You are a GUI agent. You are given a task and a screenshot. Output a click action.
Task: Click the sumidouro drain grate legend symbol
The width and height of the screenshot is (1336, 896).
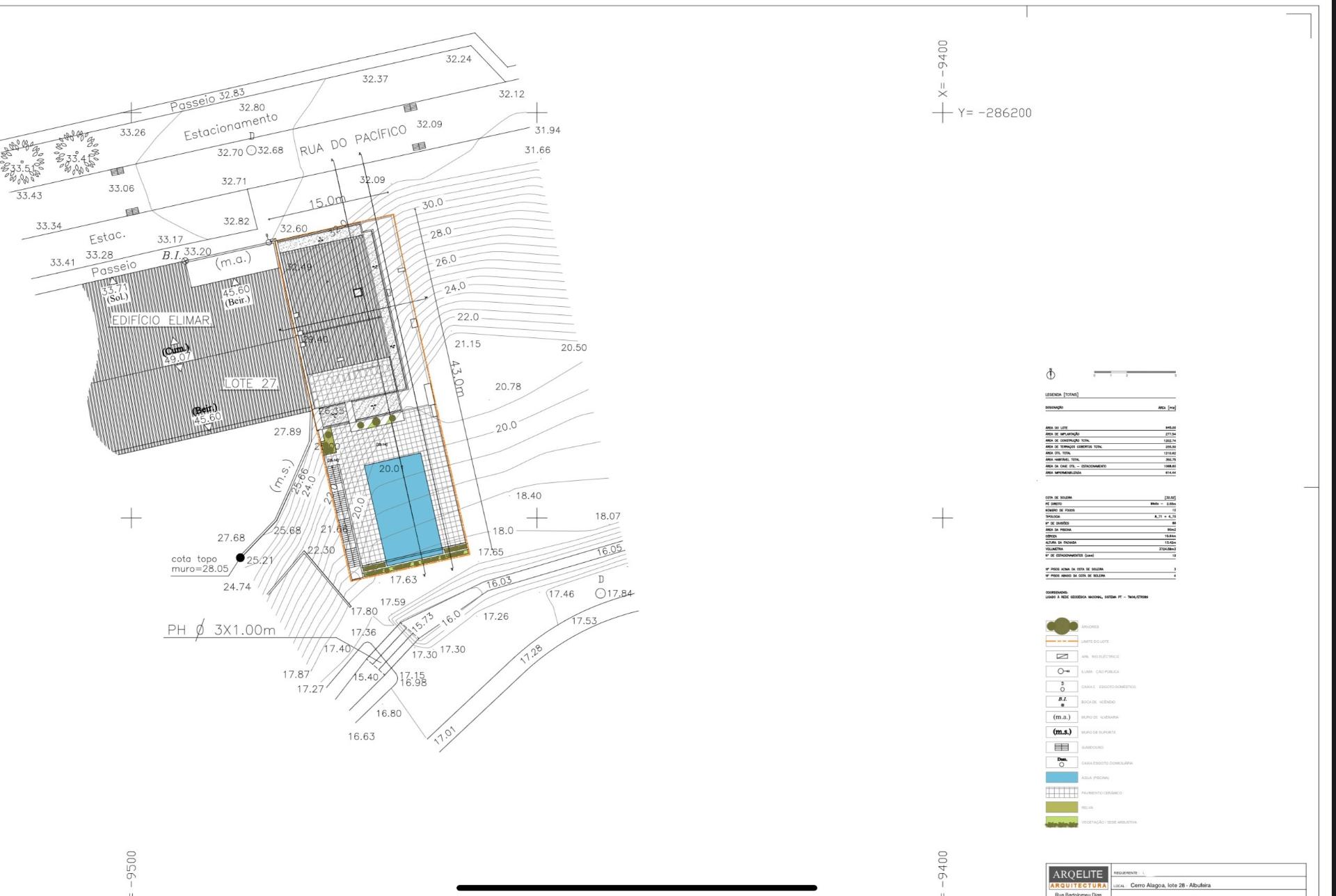pyautogui.click(x=1061, y=747)
